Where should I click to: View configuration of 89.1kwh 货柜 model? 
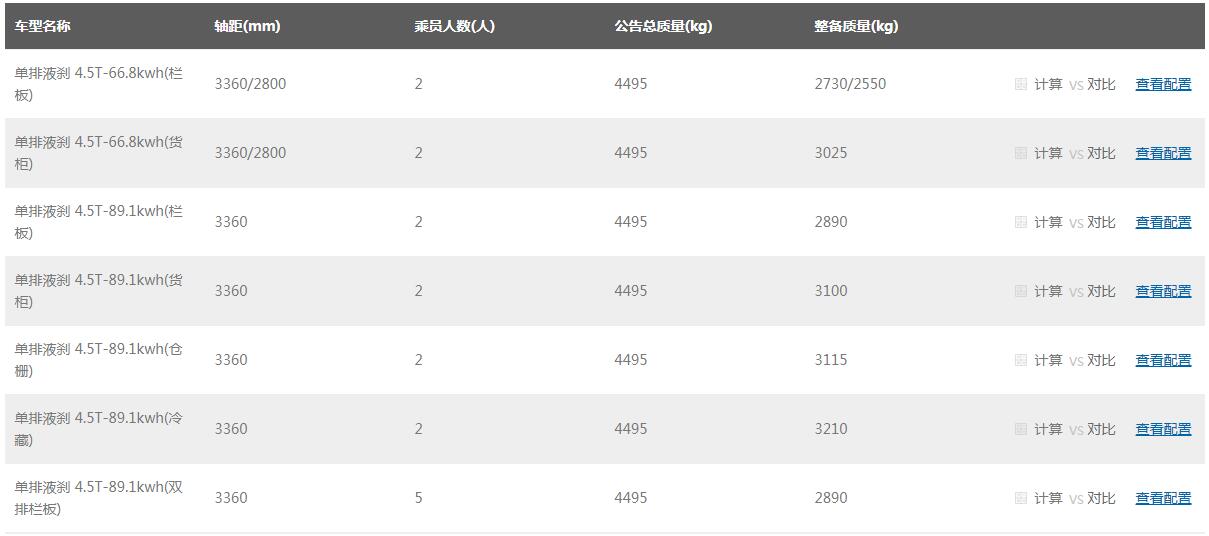tap(1163, 291)
